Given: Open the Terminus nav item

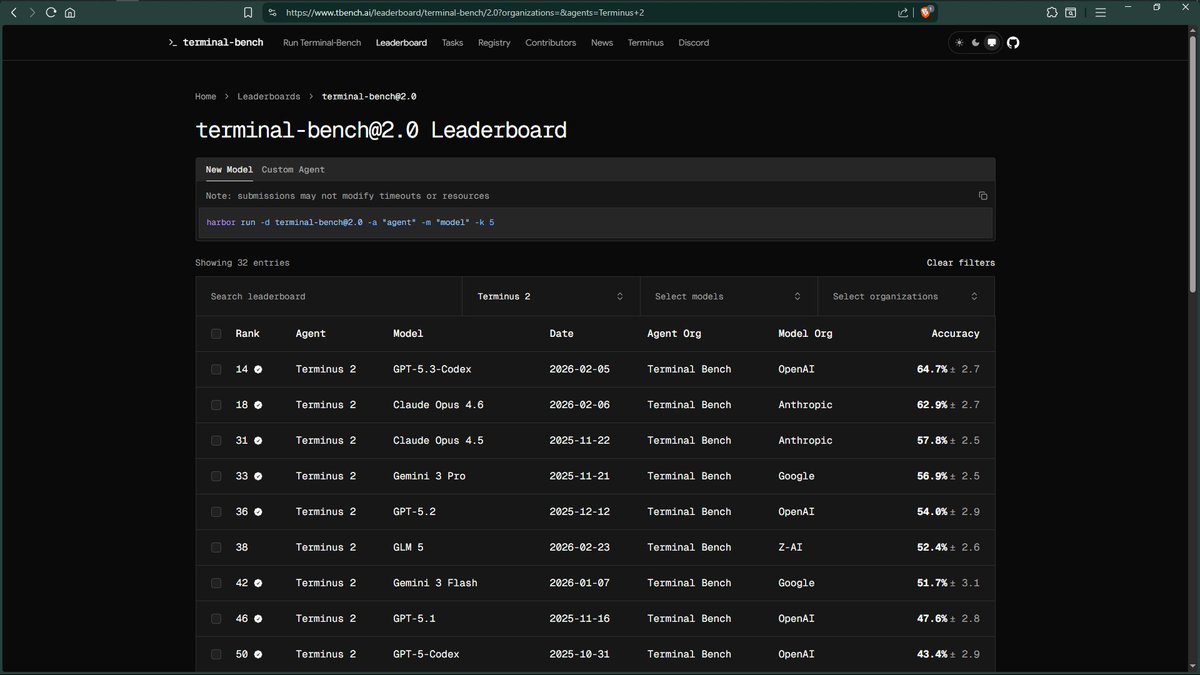Looking at the screenshot, I should 646,43.
